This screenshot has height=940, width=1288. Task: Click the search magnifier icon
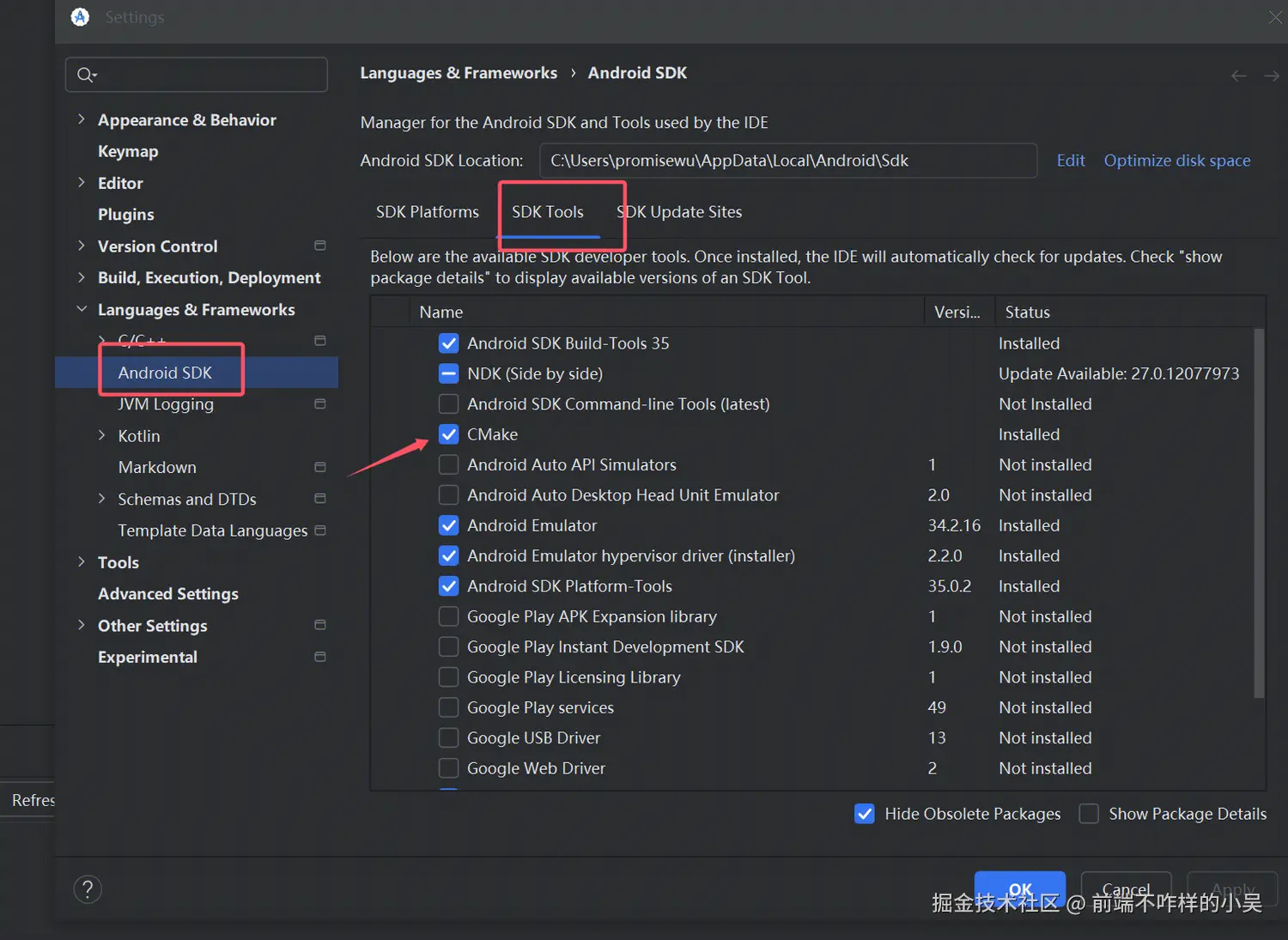(86, 75)
